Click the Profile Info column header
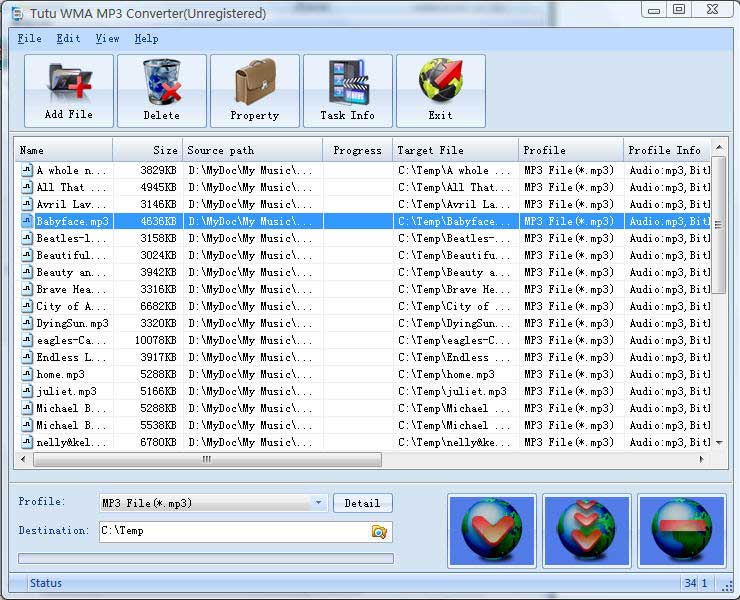740x600 pixels. click(x=667, y=150)
